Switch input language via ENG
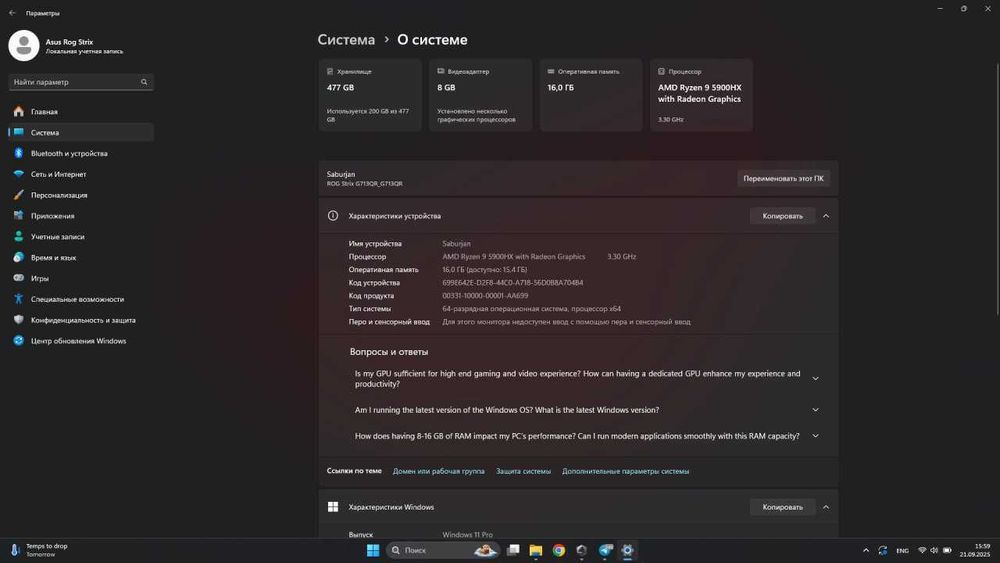 (902, 550)
